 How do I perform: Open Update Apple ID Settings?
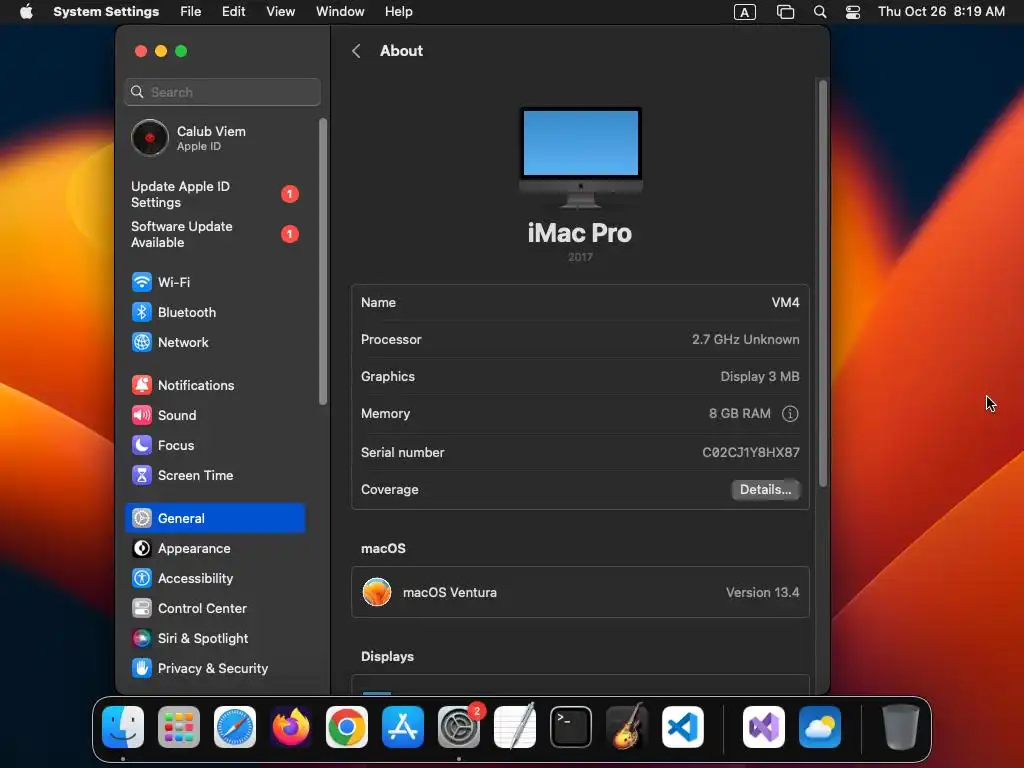pos(215,195)
